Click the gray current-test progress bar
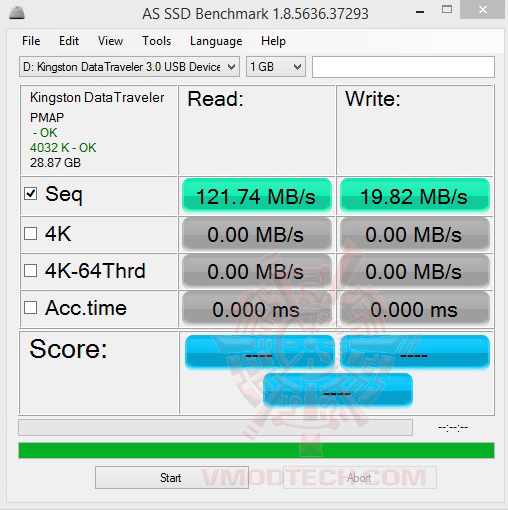 (215, 428)
